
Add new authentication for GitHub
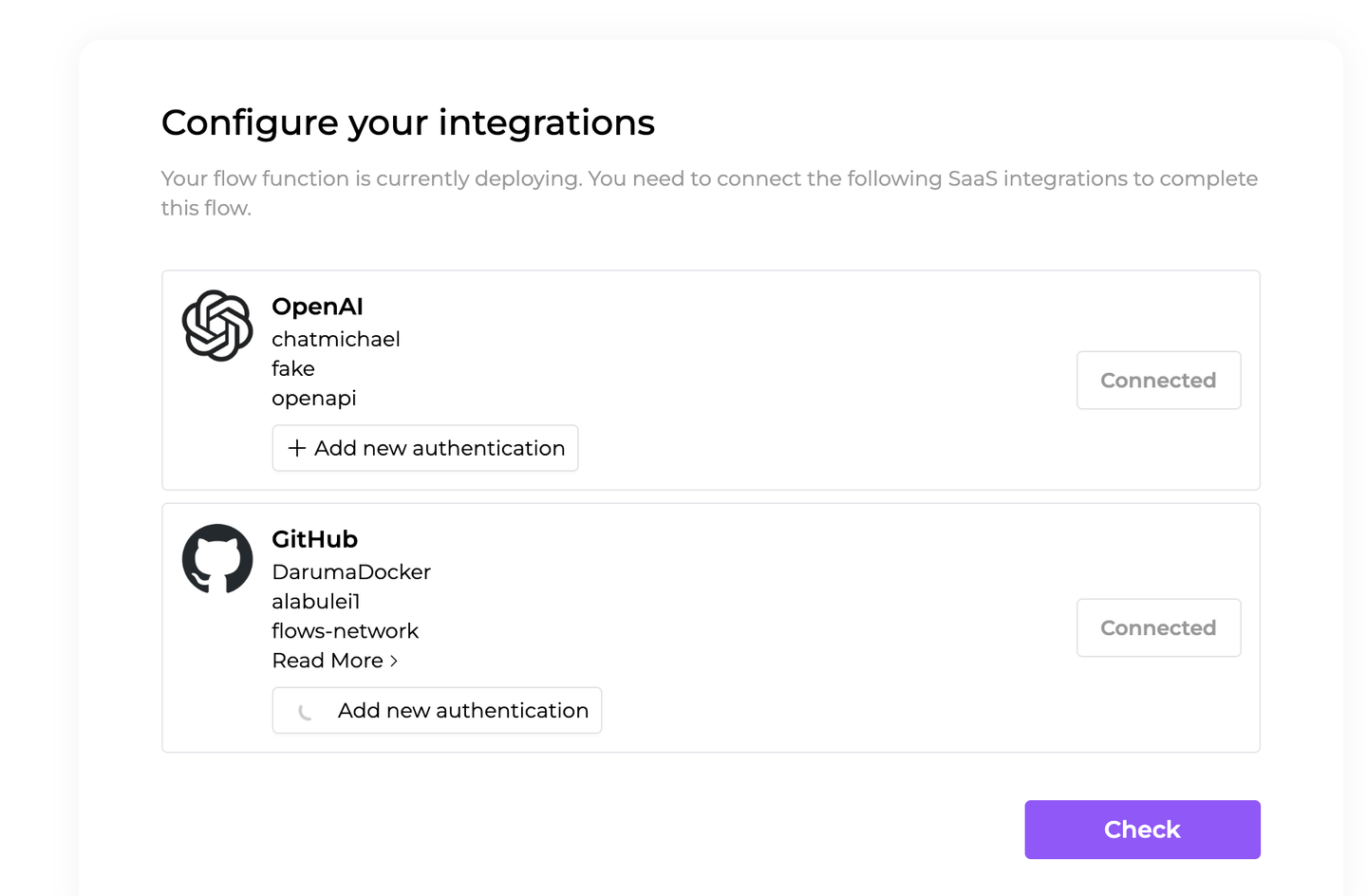click(437, 710)
